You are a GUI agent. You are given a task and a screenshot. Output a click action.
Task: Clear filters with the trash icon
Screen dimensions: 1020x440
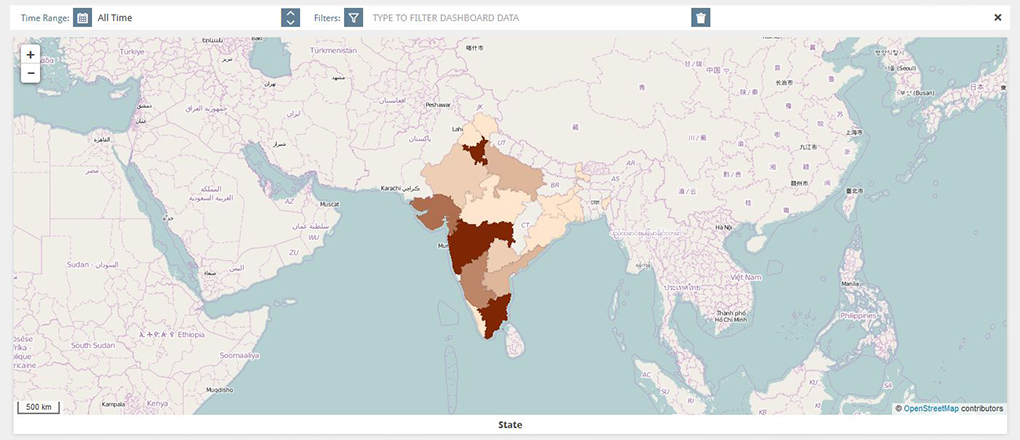[701, 18]
